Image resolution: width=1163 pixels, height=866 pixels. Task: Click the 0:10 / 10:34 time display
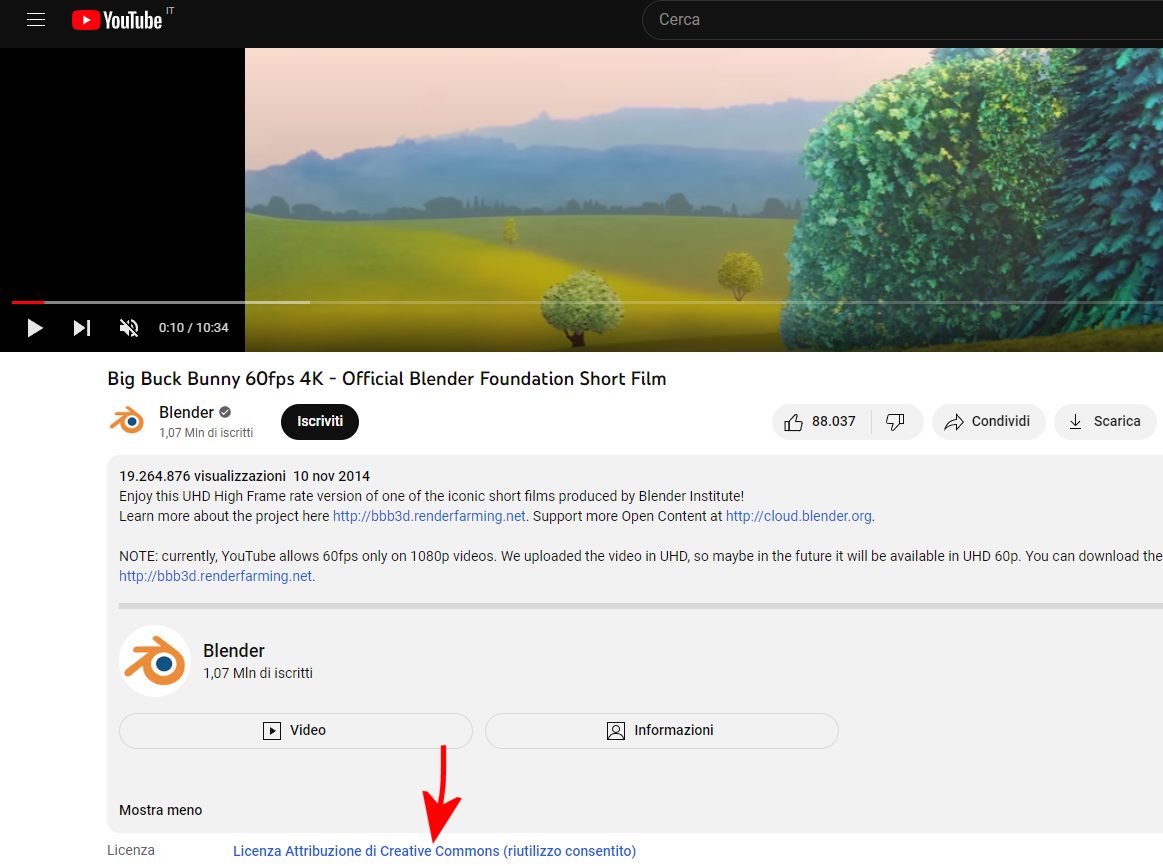tap(194, 328)
